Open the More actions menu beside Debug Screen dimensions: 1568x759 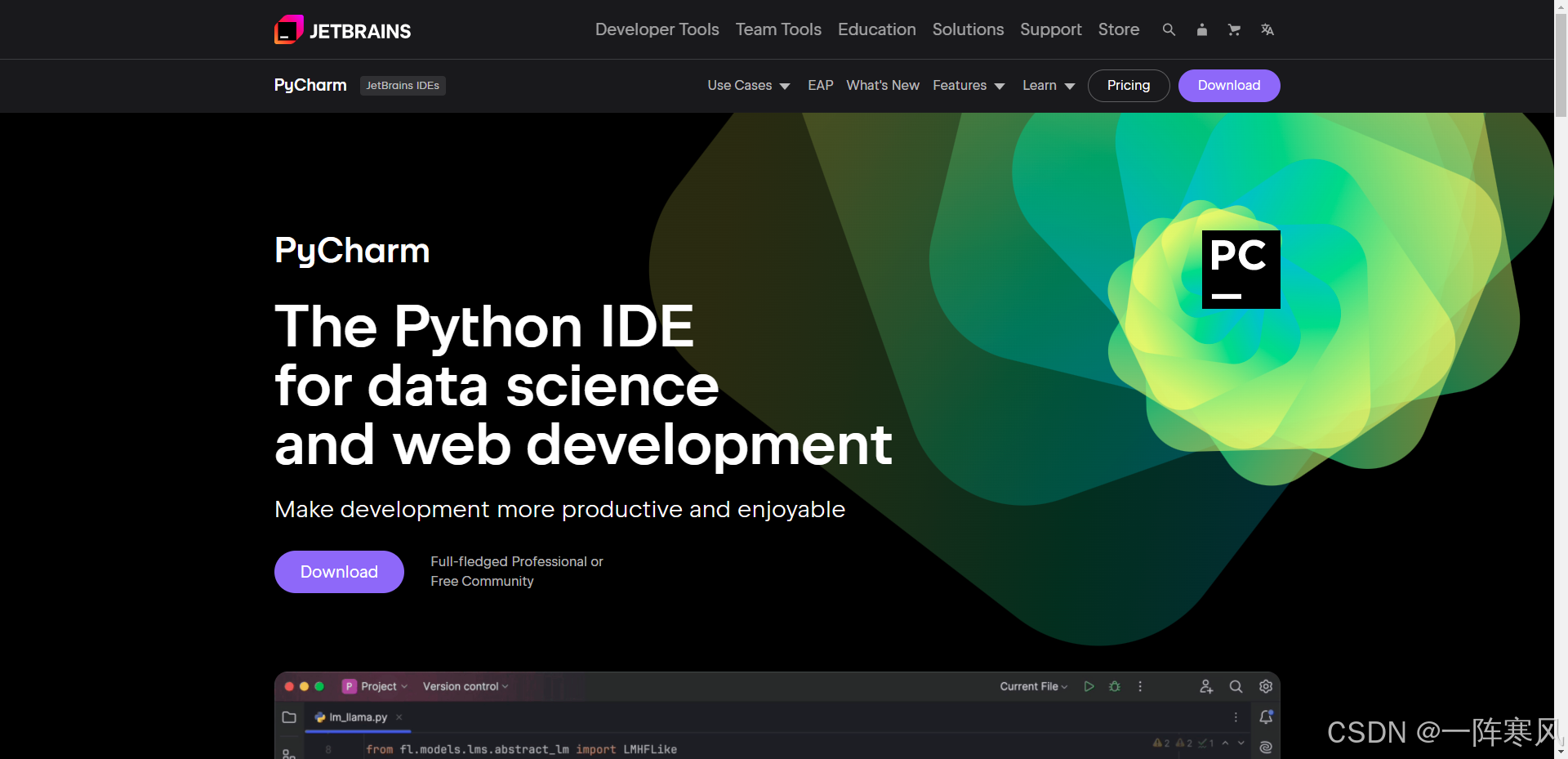point(1140,686)
